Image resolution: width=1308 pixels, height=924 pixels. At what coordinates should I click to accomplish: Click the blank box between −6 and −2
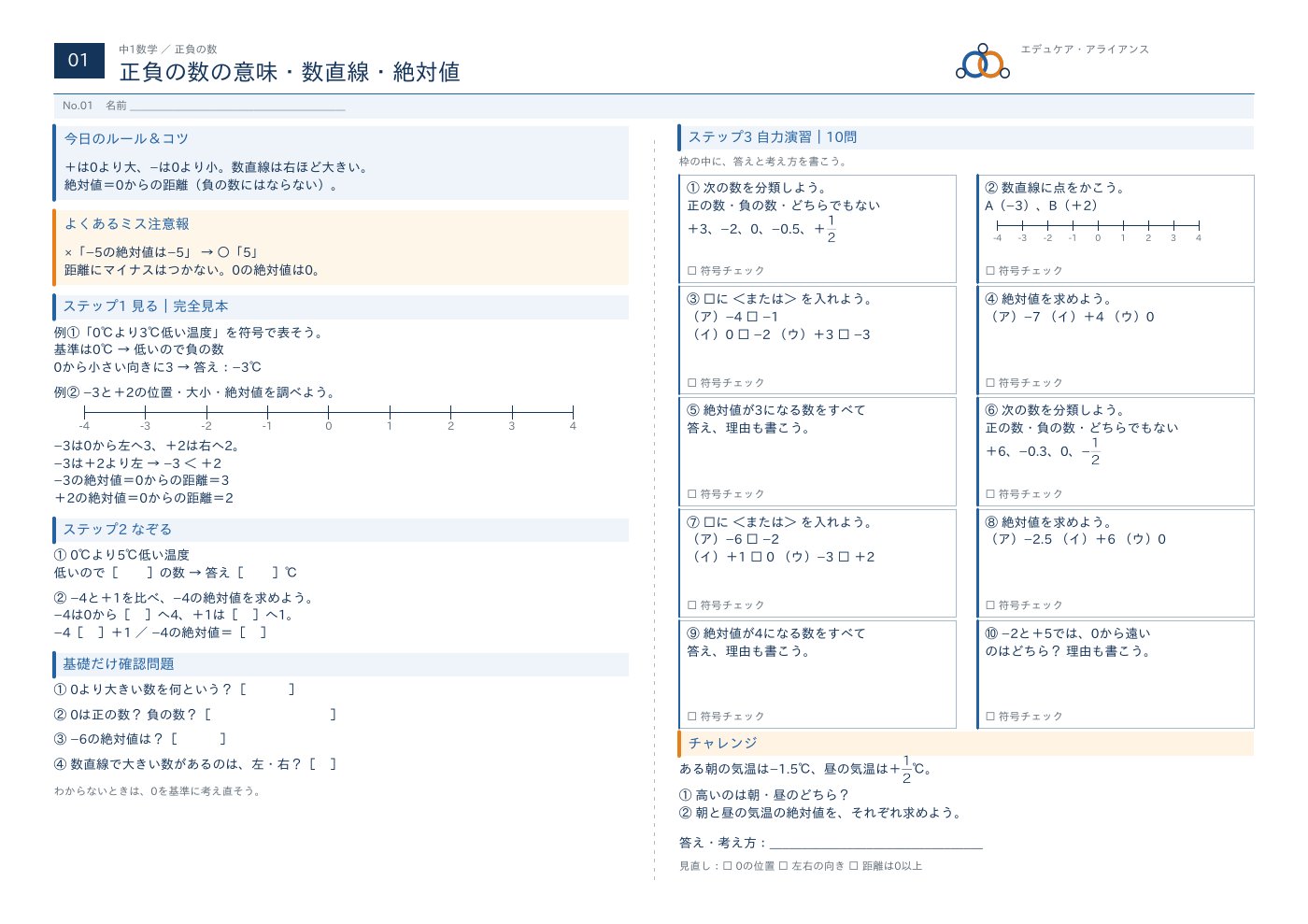click(752, 540)
